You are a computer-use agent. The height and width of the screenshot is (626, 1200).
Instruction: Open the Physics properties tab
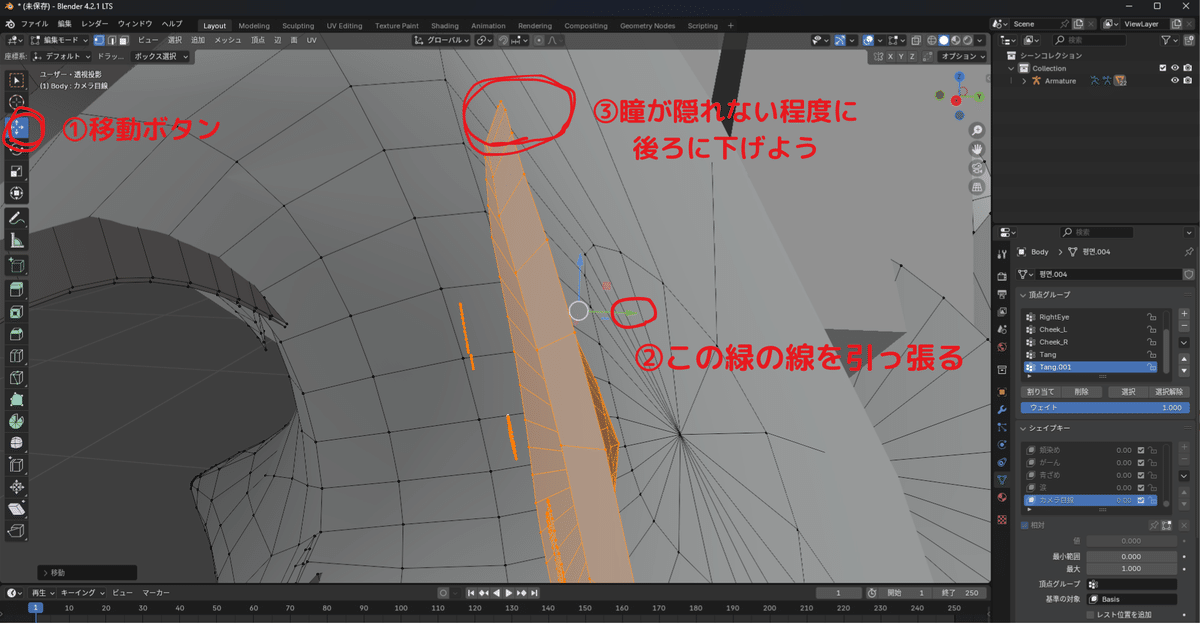tap(1002, 445)
